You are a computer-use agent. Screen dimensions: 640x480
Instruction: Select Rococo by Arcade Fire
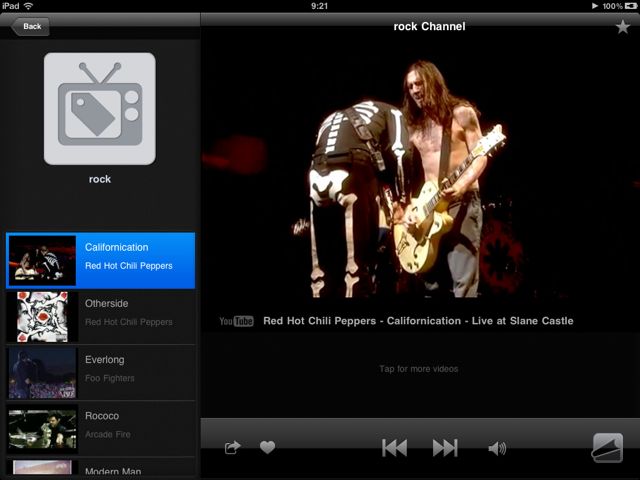click(x=100, y=429)
